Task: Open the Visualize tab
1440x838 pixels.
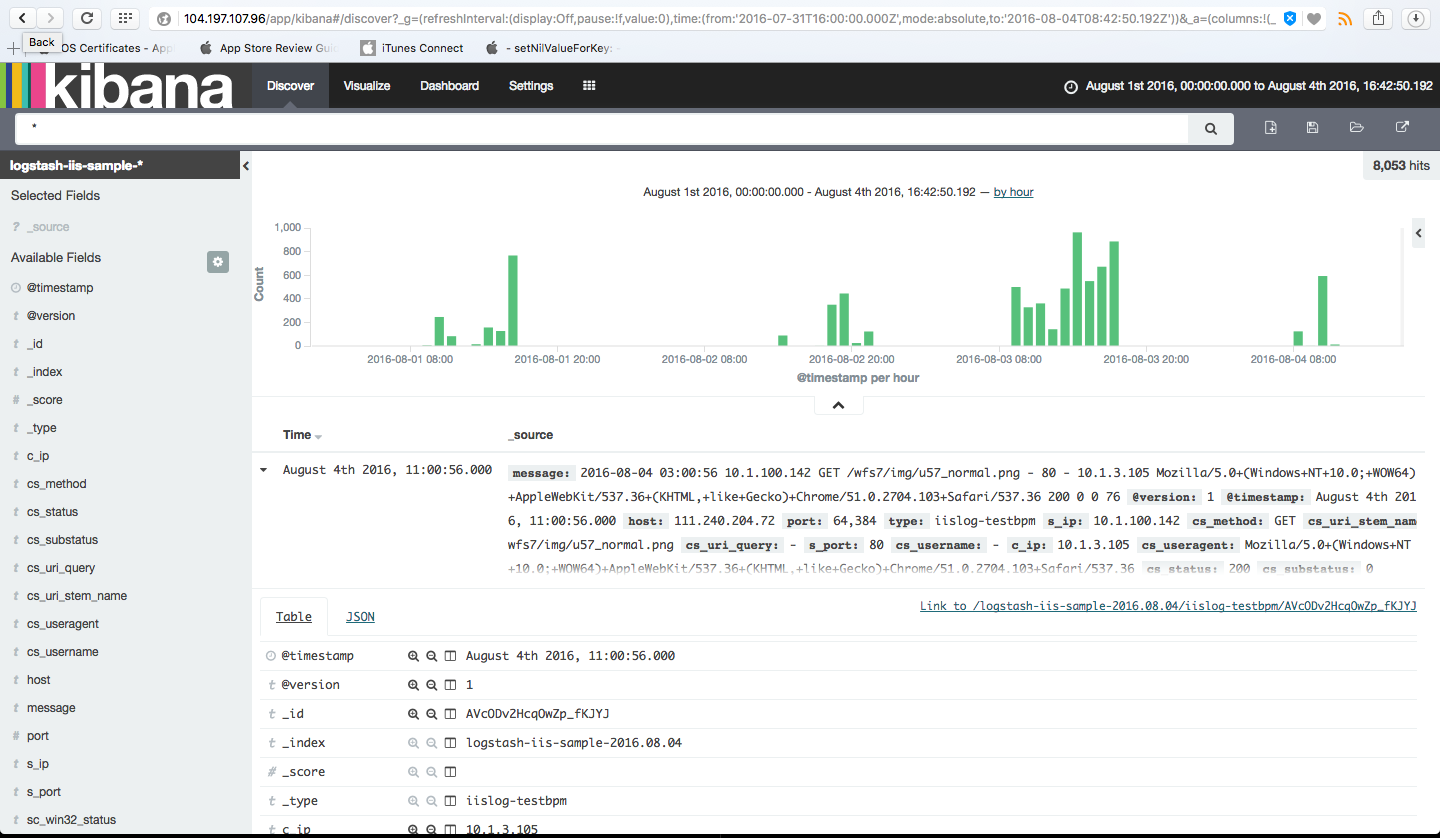Action: pos(367,86)
